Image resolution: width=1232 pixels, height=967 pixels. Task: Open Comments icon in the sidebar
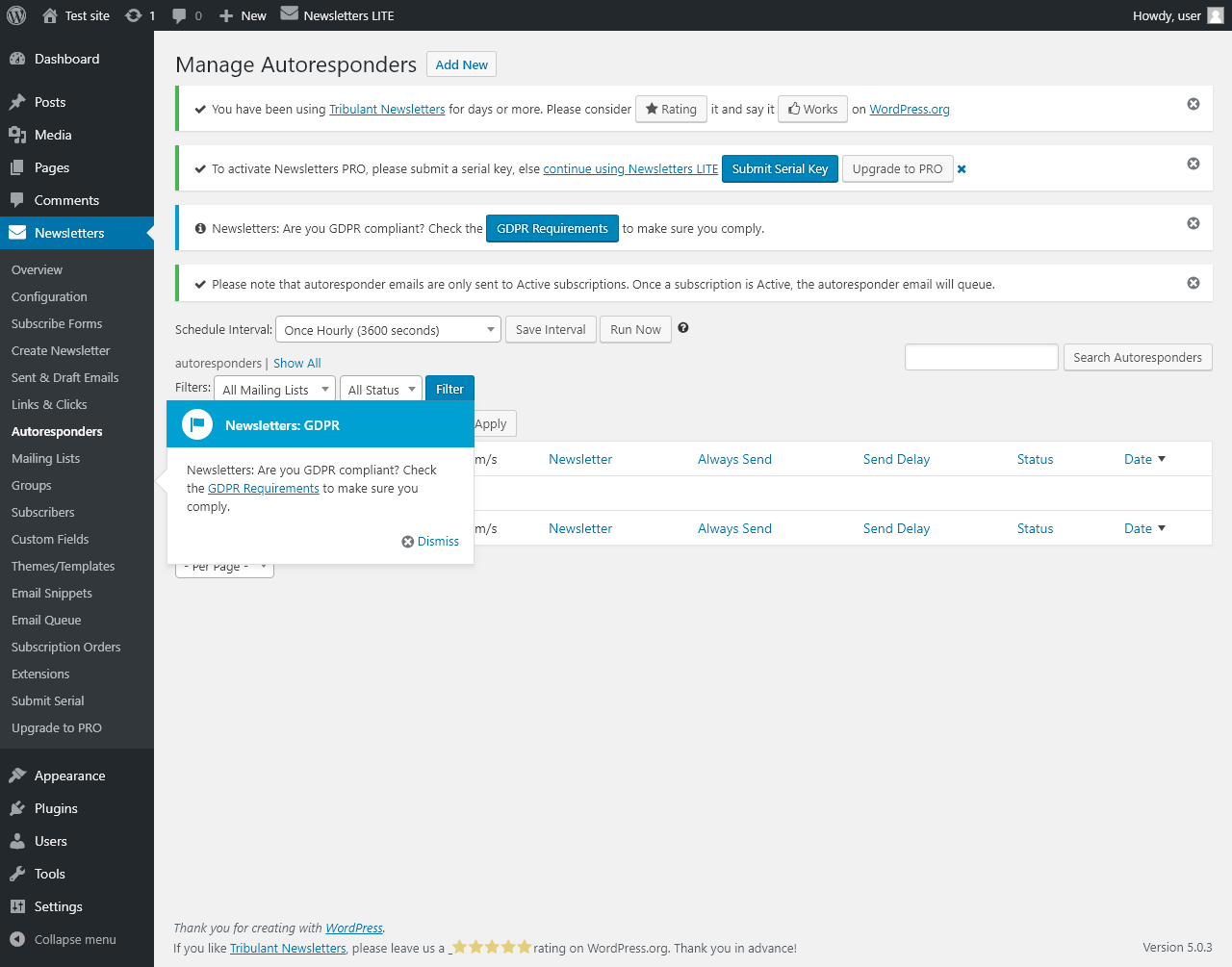click(17, 200)
